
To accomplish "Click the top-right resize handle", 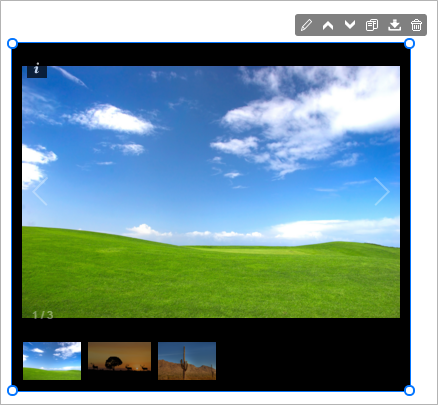I will [409, 44].
